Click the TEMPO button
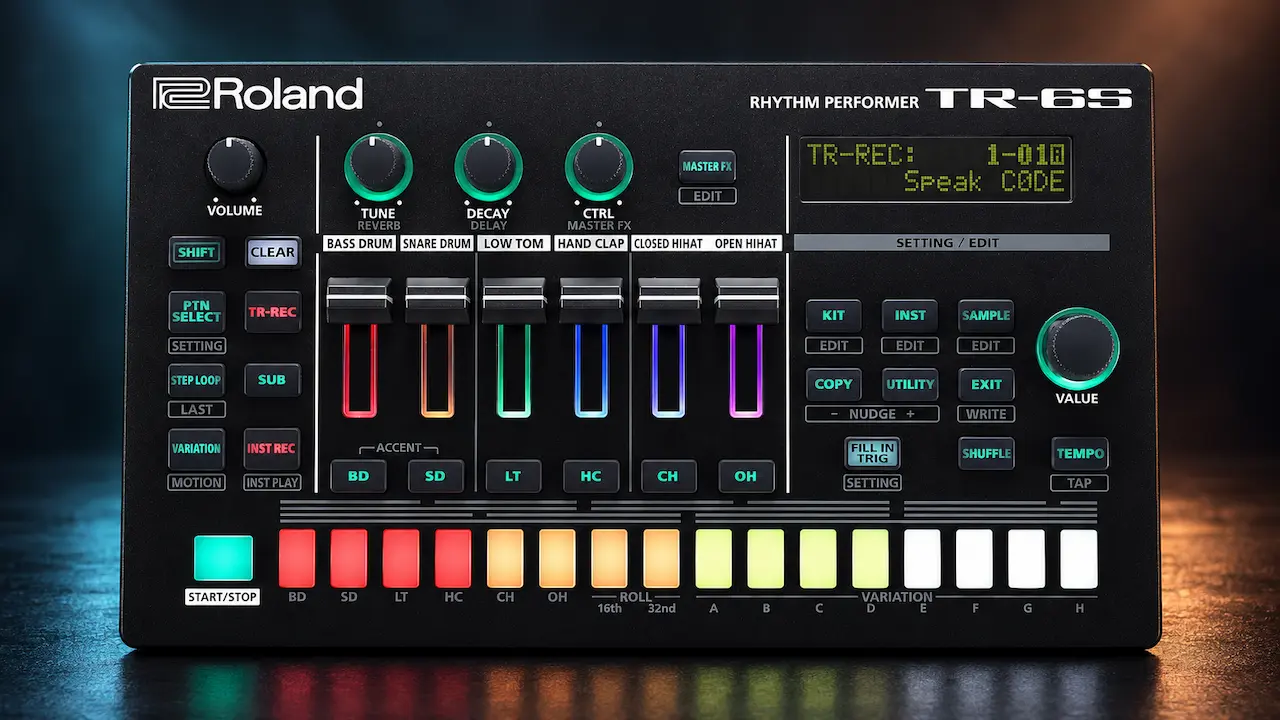Viewport: 1280px width, 720px height. tap(1080, 453)
